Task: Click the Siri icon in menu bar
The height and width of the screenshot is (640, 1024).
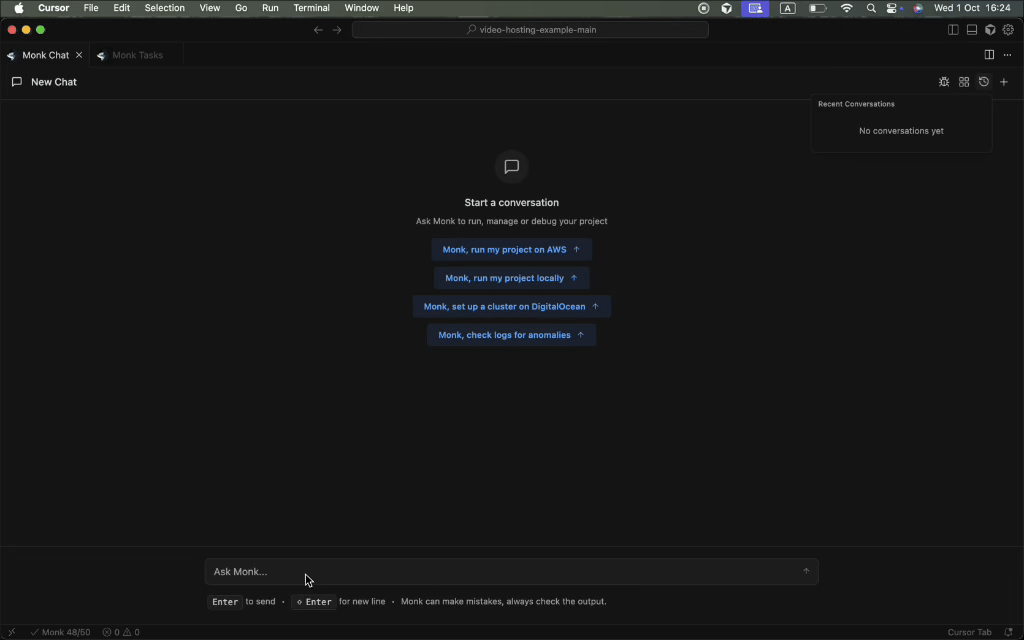Action: (918, 8)
